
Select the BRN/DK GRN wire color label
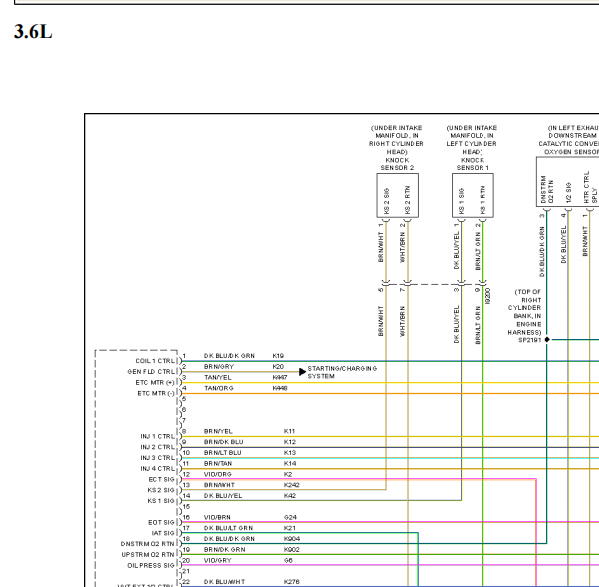pyautogui.click(x=225, y=550)
